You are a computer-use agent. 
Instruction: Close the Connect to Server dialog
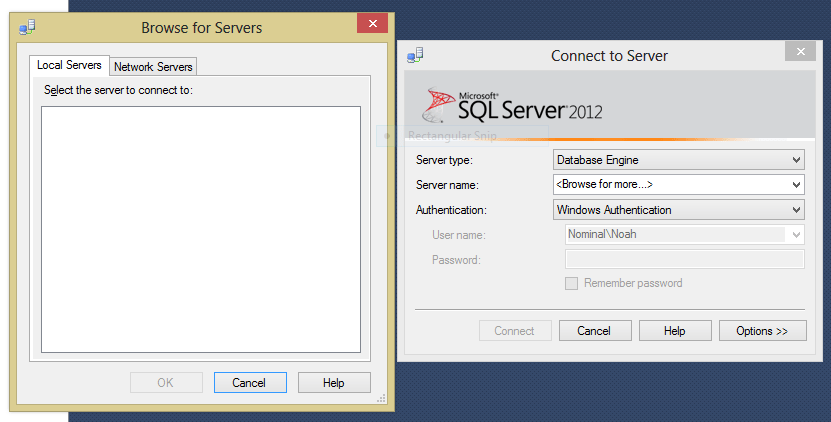[800, 51]
